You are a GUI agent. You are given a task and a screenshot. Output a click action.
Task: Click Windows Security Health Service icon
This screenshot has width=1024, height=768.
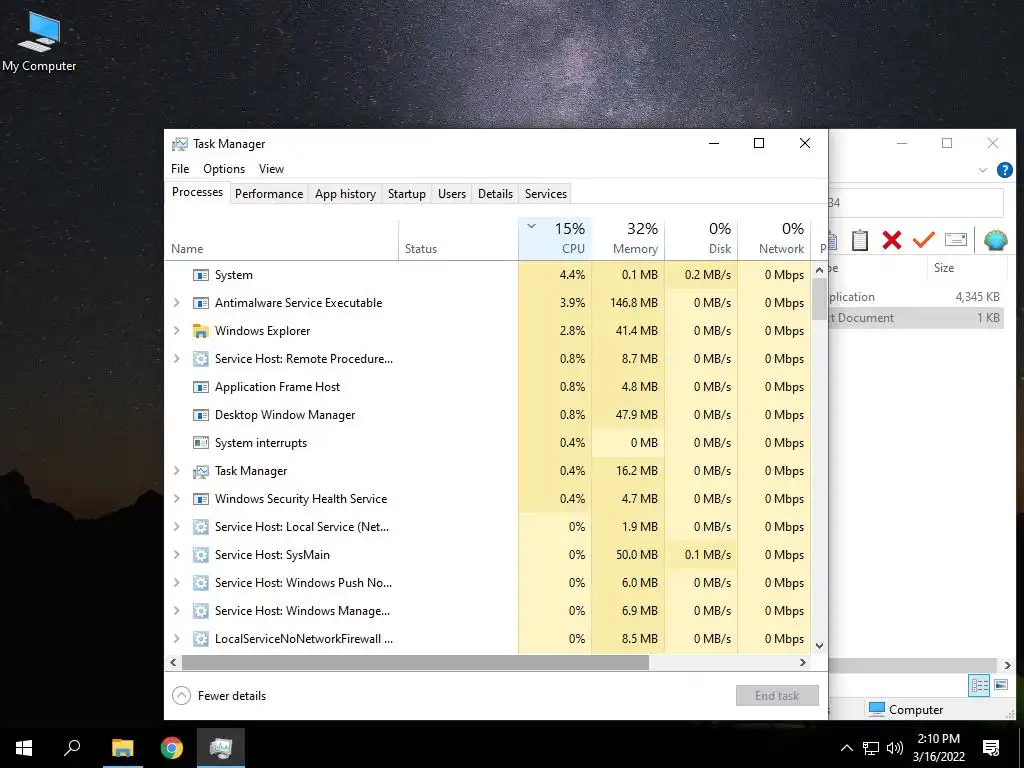click(x=200, y=499)
